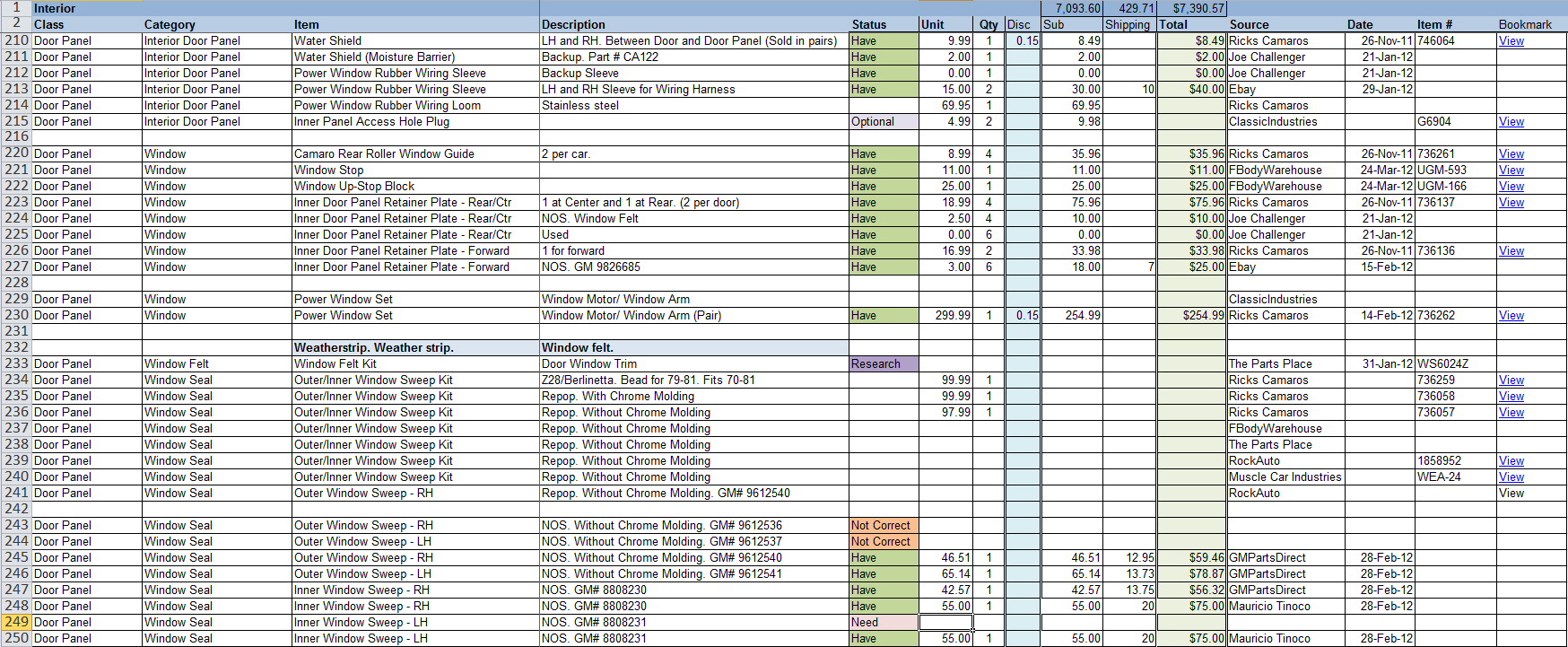The image size is (1568, 647).
Task: Select the Shipping column header cell
Action: [1129, 24]
